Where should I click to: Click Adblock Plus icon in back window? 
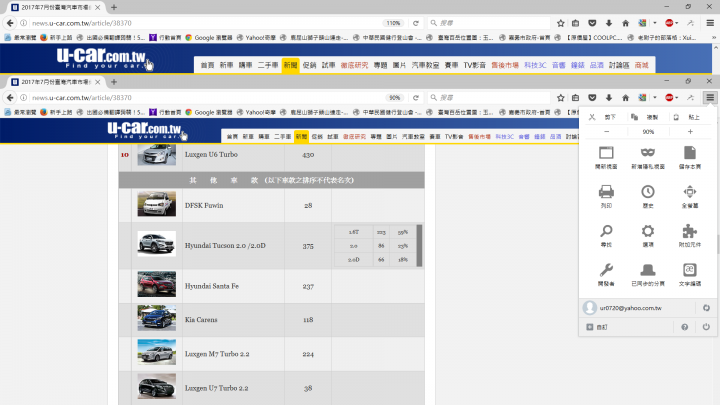669,22
